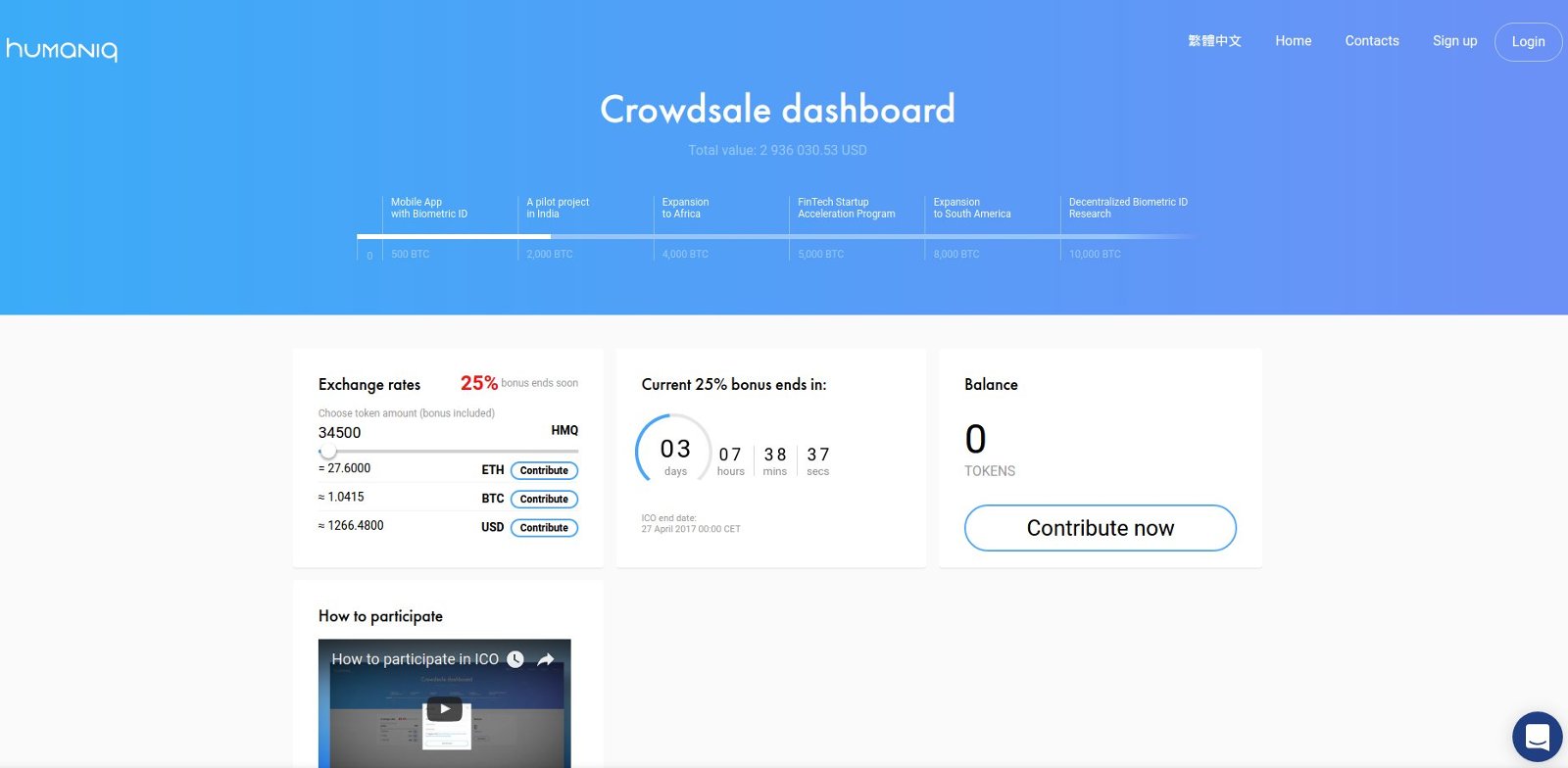1568x768 pixels.
Task: Click the Expansion to South America milestone
Action: click(972, 208)
